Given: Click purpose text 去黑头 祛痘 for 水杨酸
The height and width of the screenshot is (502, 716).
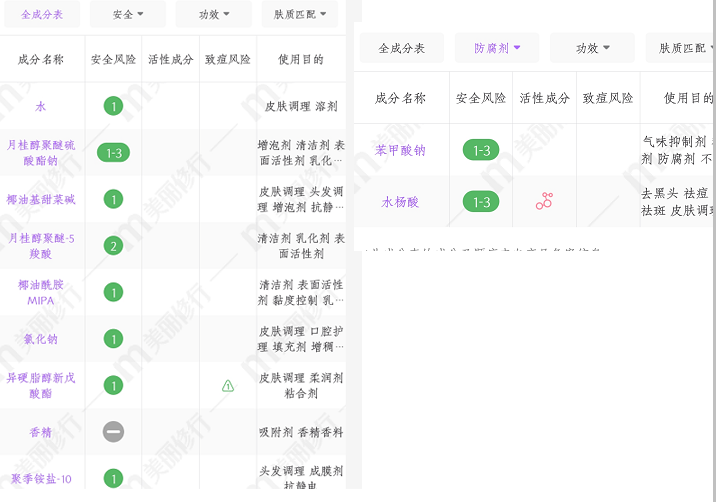Looking at the screenshot, I should click(674, 194).
